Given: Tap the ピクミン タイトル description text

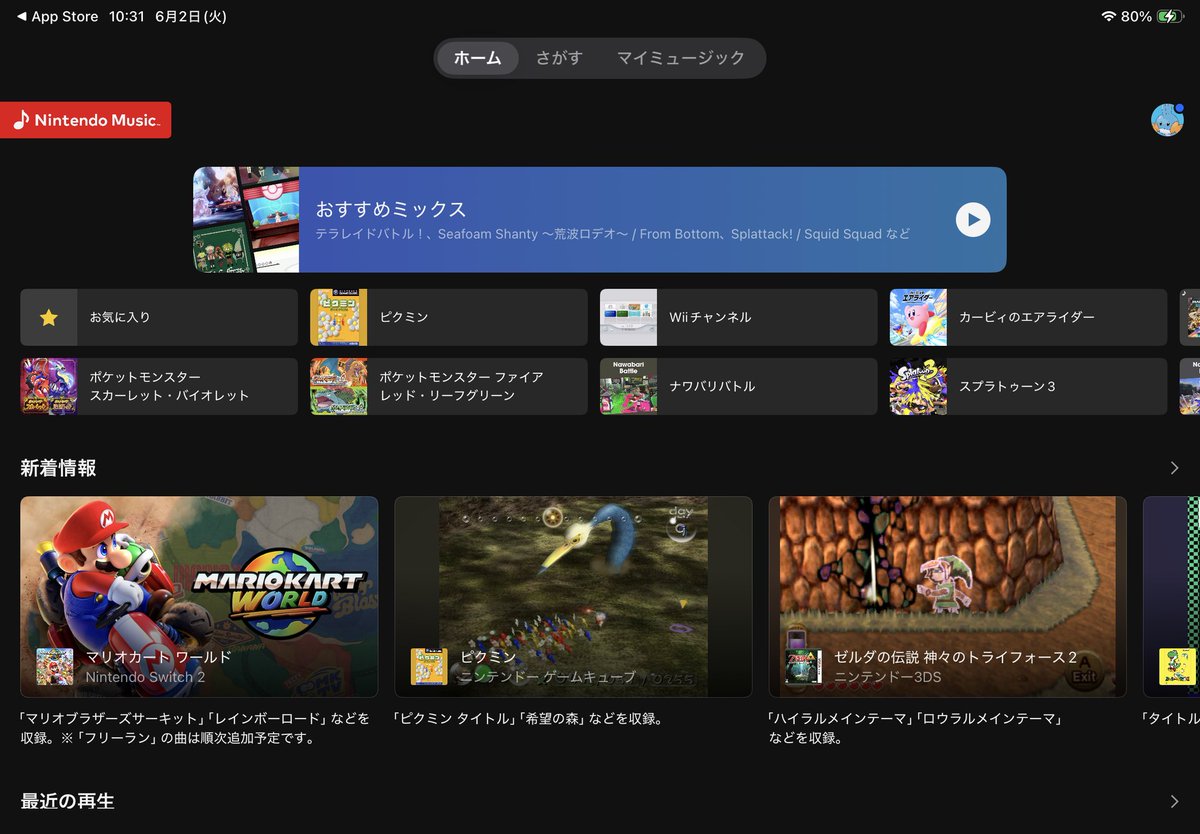Looking at the screenshot, I should 529,718.
